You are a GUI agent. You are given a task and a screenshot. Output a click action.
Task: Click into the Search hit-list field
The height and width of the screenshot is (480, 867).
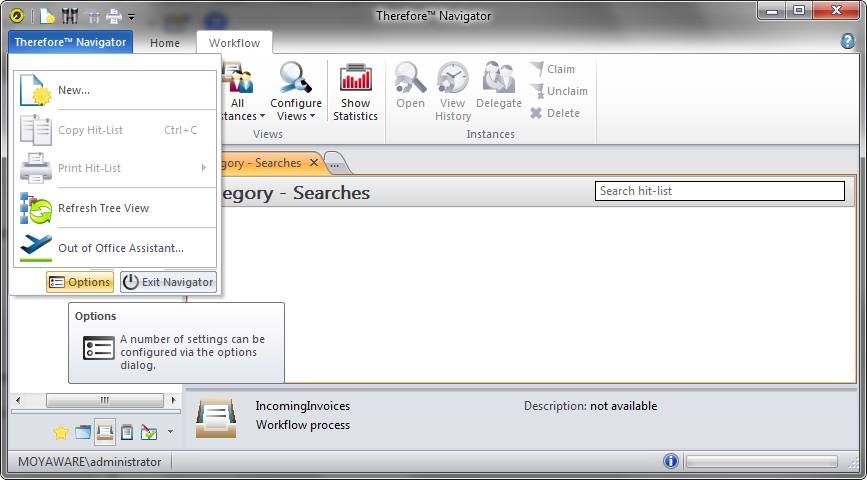(x=719, y=191)
